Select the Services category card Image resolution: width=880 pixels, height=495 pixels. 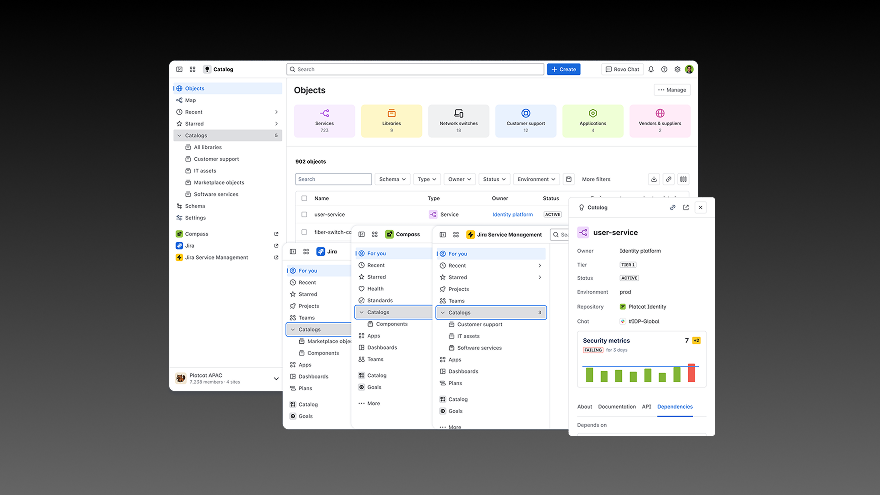click(x=324, y=120)
